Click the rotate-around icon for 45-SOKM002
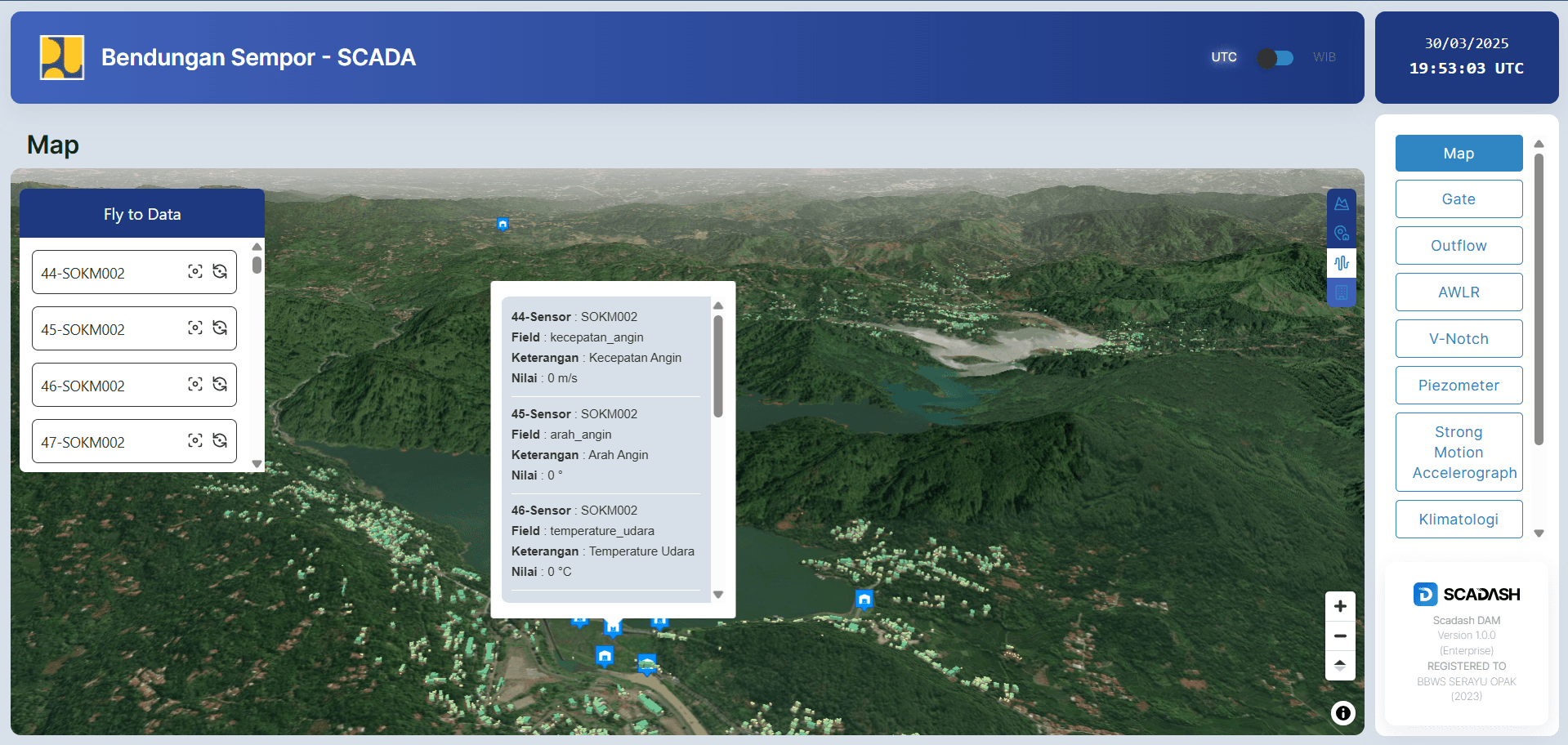Screen dimensions: 1568x745 point(220,328)
